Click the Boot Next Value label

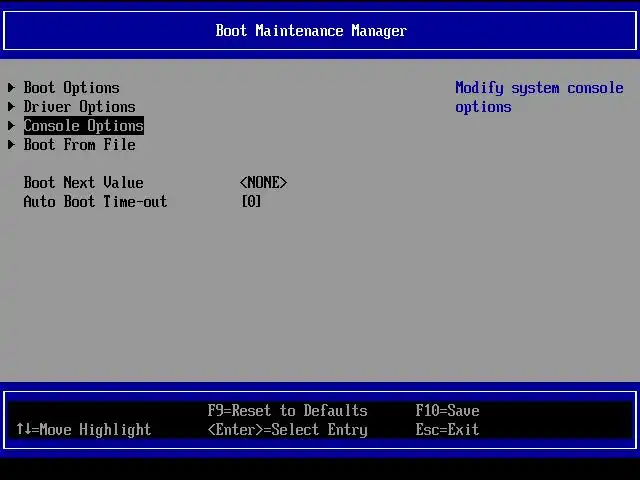83,182
